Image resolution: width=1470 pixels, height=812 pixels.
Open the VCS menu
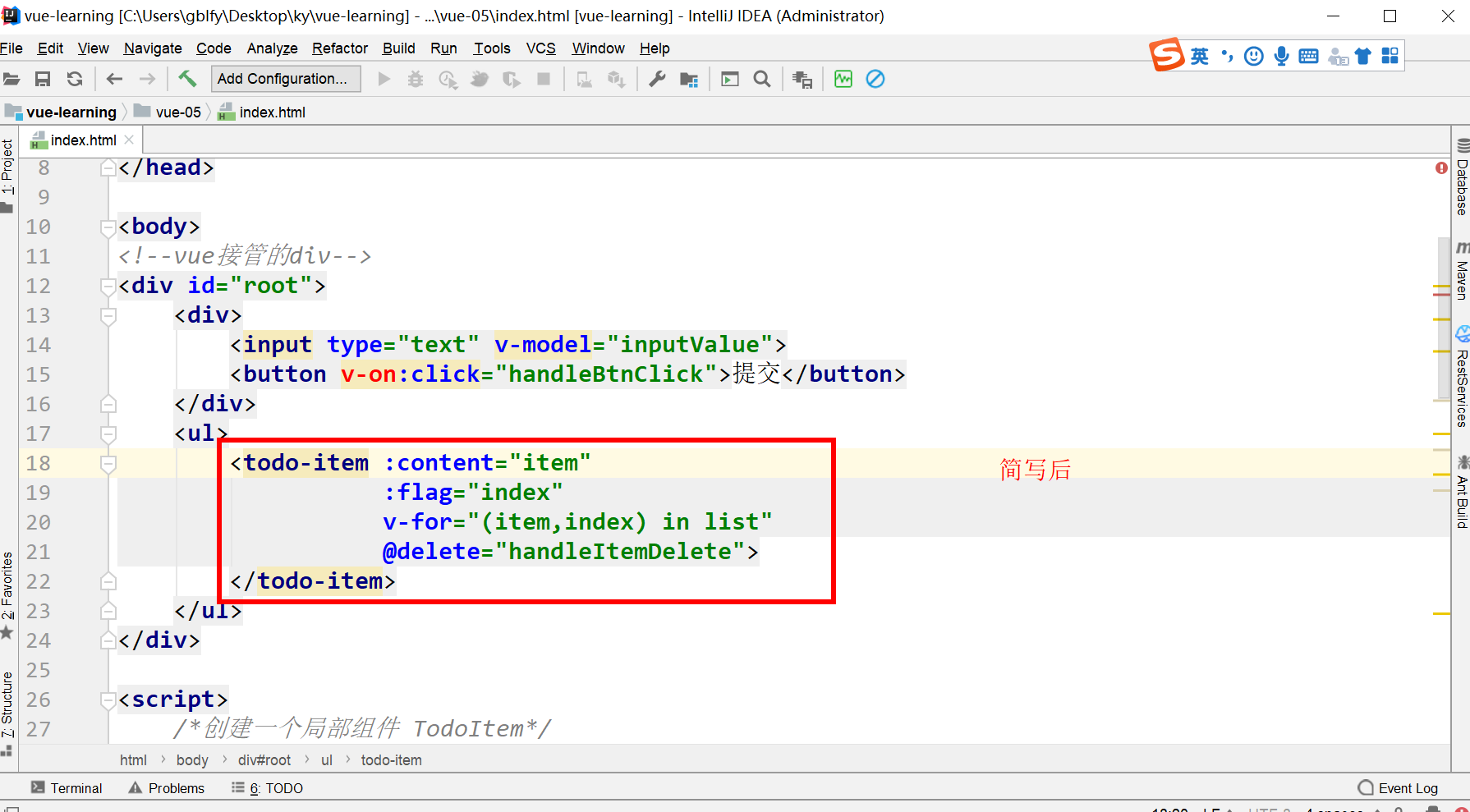541,48
